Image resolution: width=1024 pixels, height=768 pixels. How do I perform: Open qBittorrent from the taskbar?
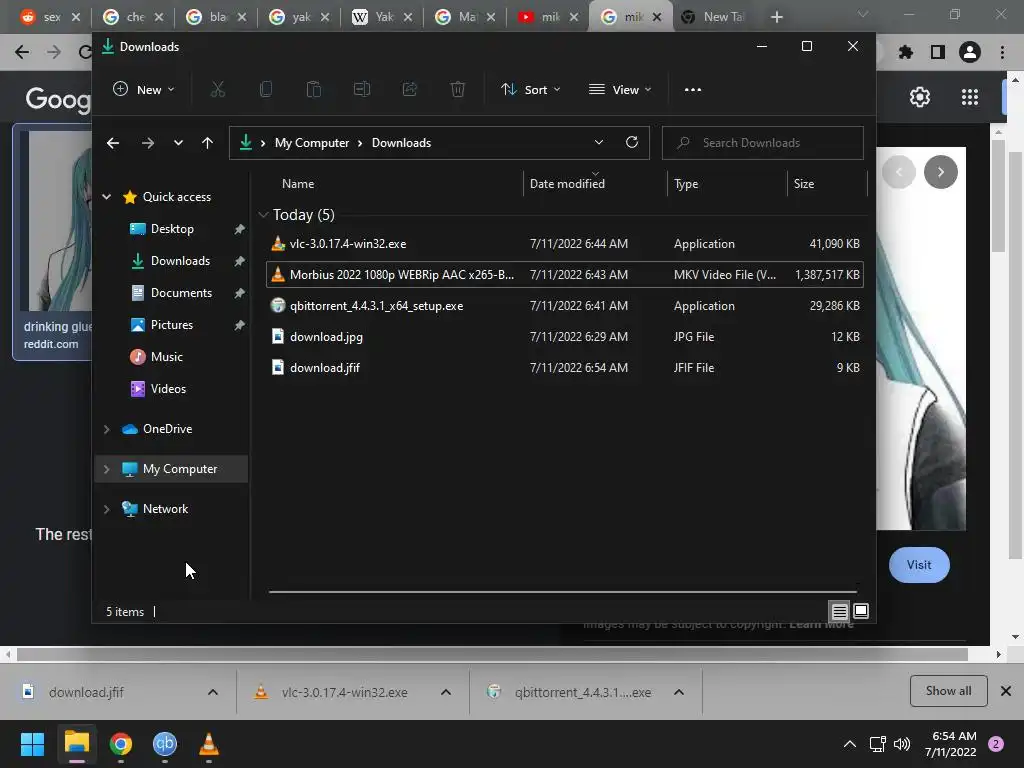[165, 744]
